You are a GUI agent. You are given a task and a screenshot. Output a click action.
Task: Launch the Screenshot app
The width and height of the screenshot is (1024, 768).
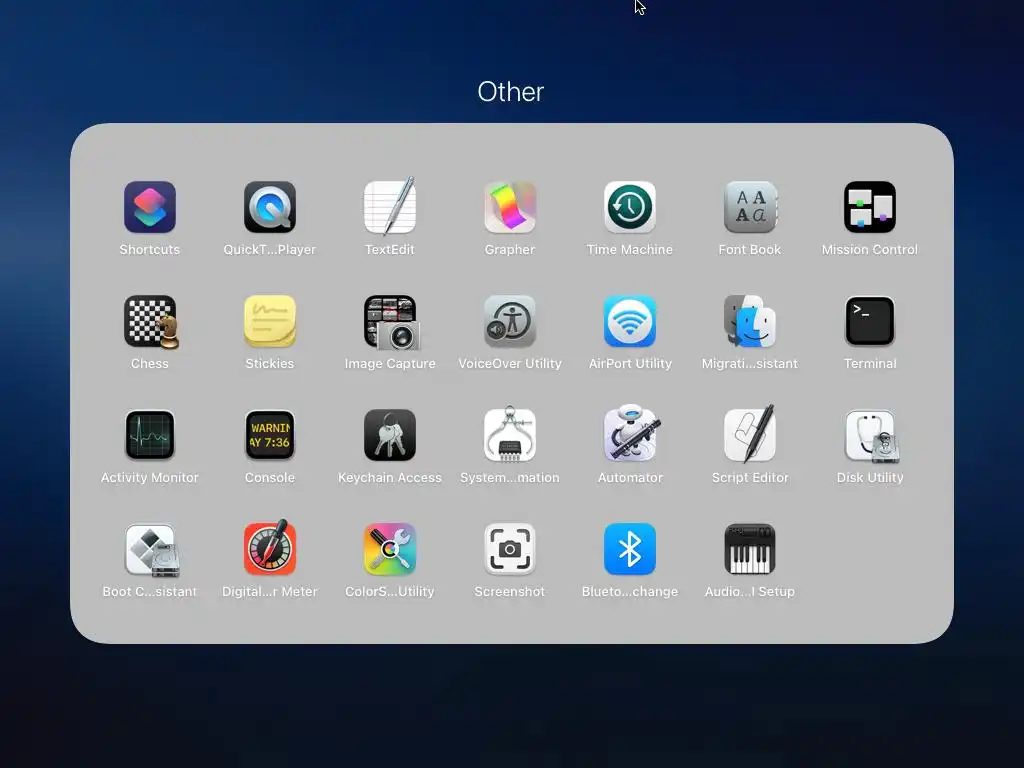click(x=510, y=549)
